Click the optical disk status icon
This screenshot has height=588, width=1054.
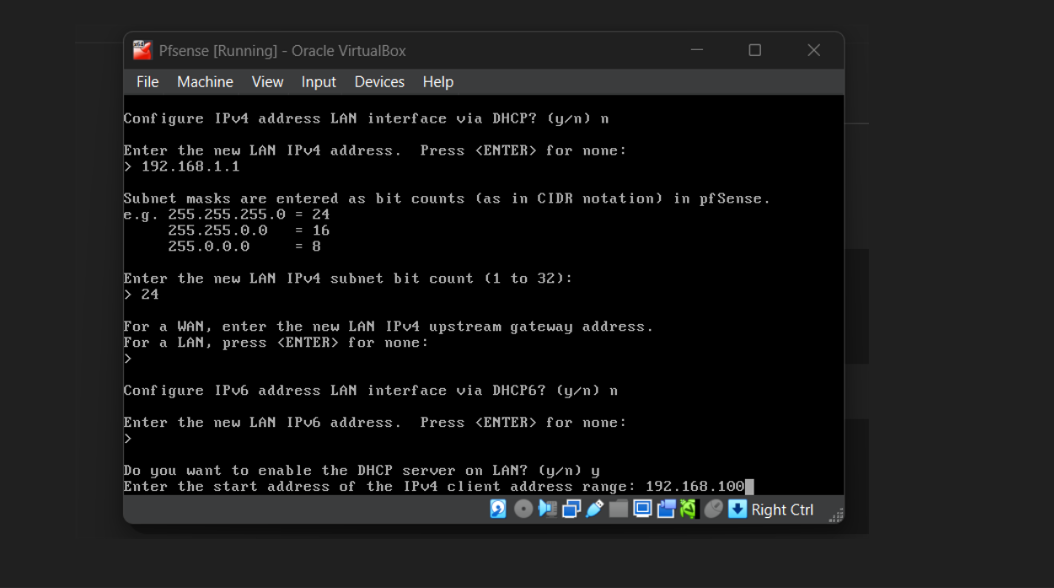tap(523, 509)
